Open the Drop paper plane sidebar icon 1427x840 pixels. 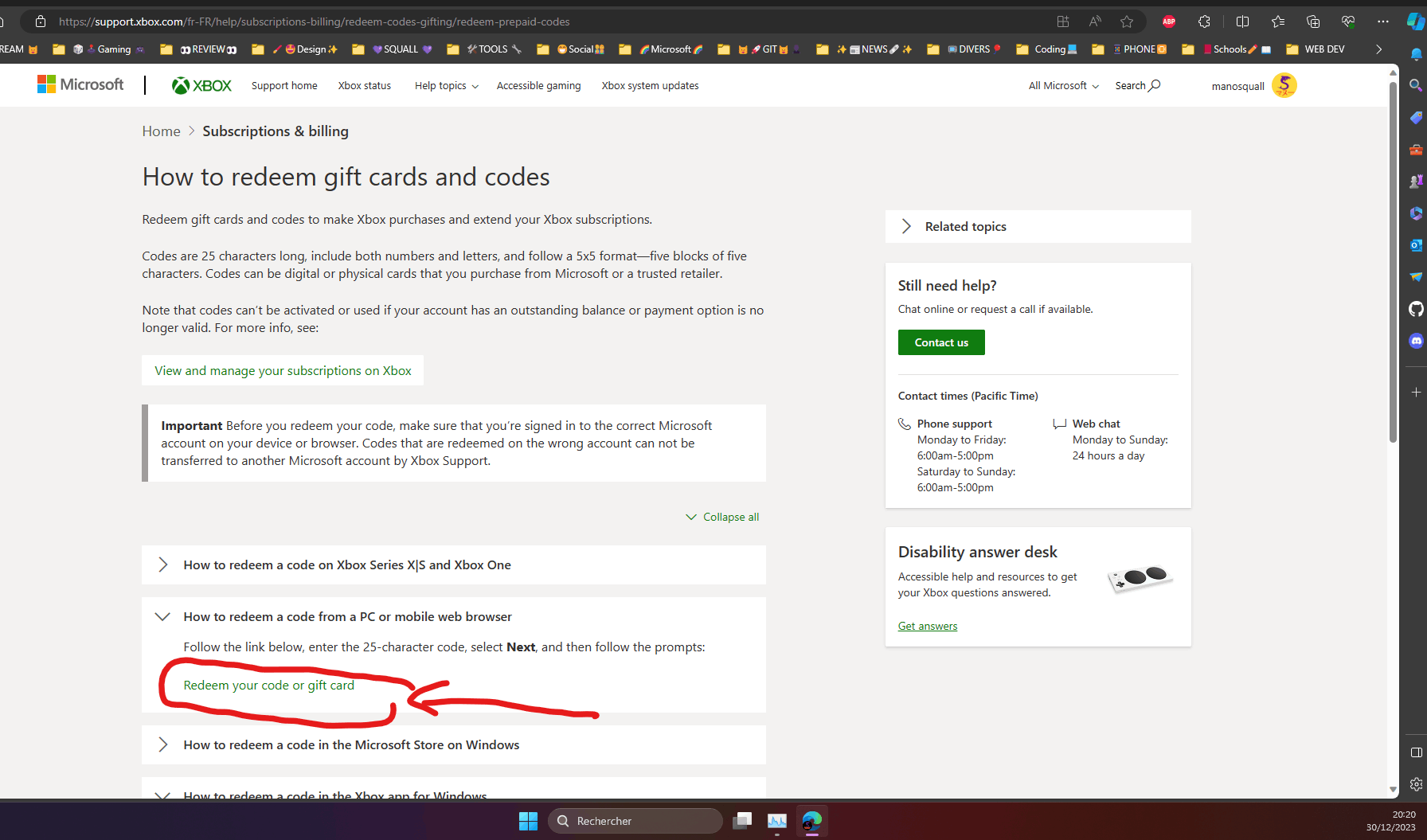pyautogui.click(x=1416, y=277)
